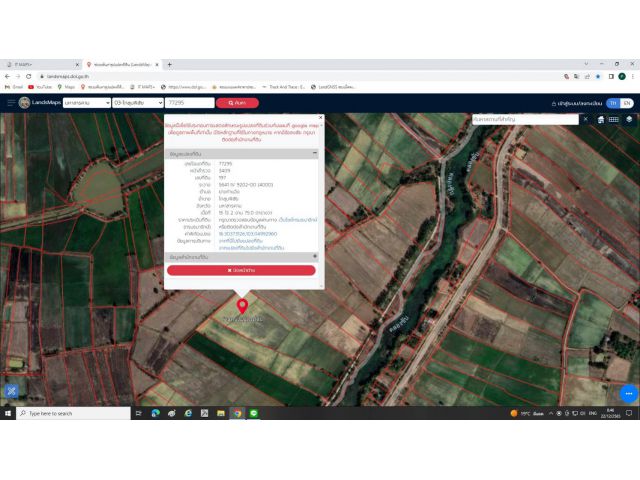This screenshot has width=640, height=480.
Task: Open the blue chat bubble button
Action: tap(629, 393)
